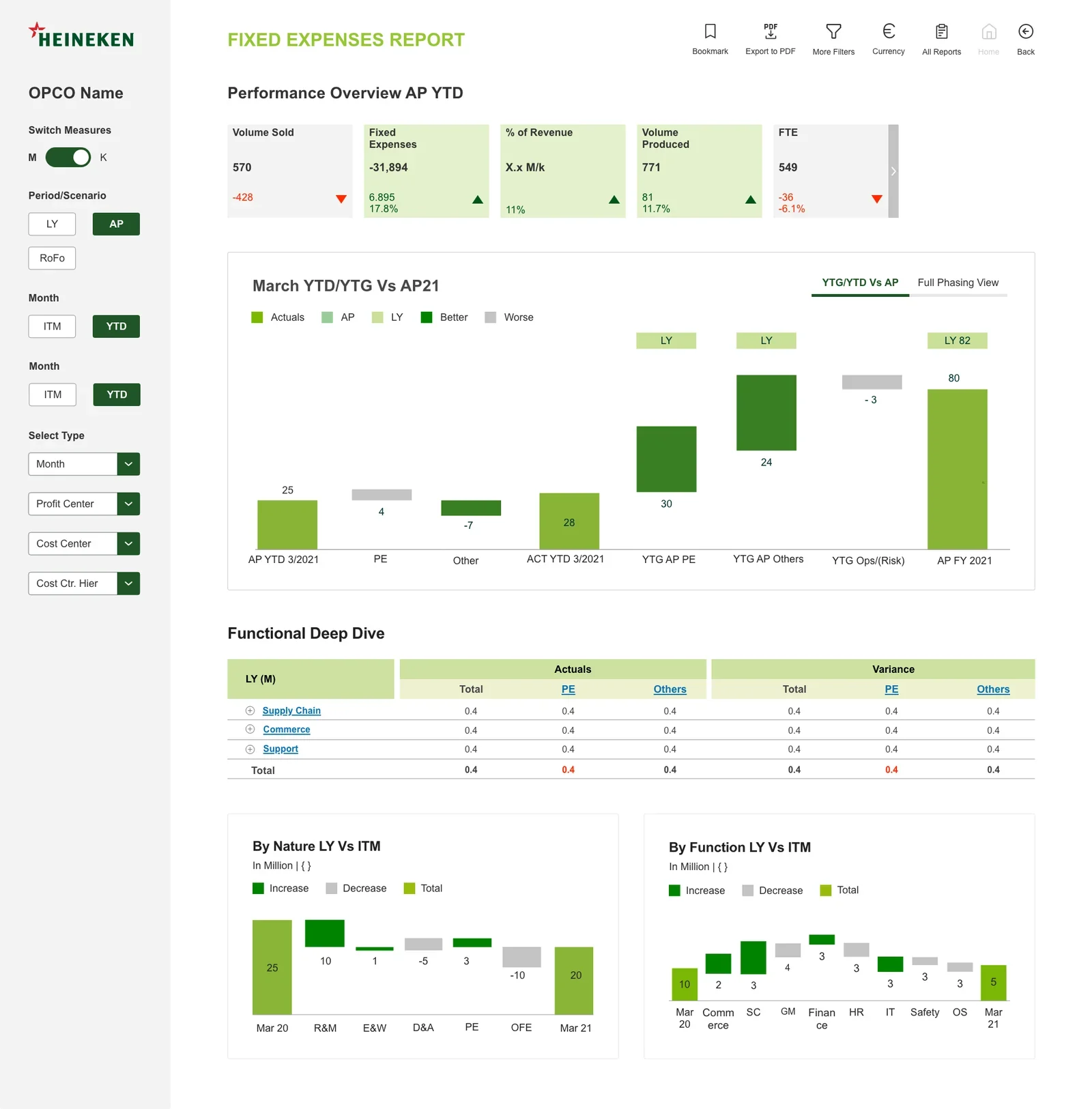Viewport: 1092px width, 1109px height.
Task: Click green up triangle in Volume Produced card
Action: click(x=750, y=199)
